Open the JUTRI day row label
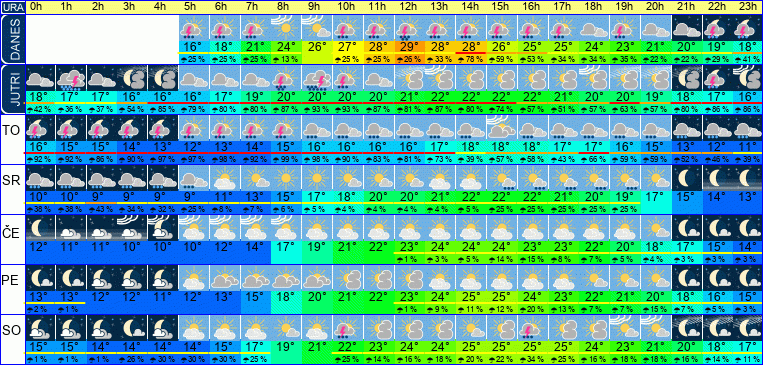 [12, 89]
